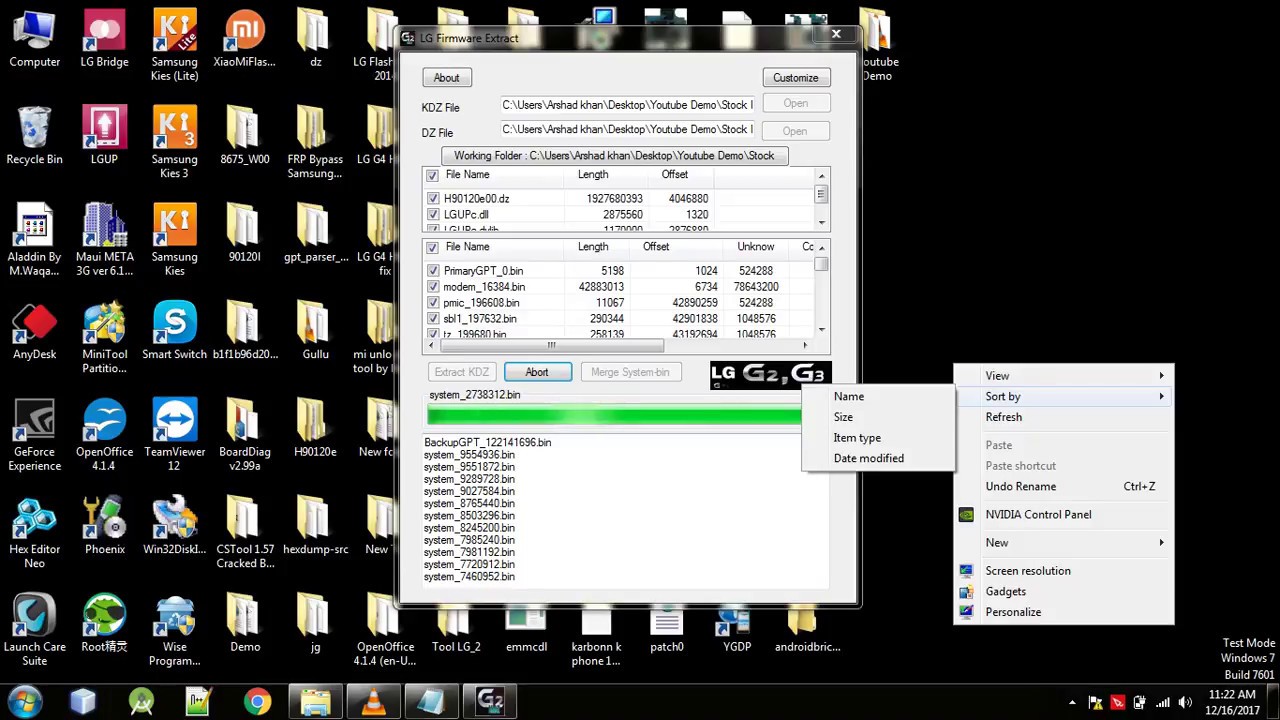Select the OpenOffice 4.1.4 icon
Image resolution: width=1280 pixels, height=720 pixels.
pyautogui.click(x=104, y=436)
